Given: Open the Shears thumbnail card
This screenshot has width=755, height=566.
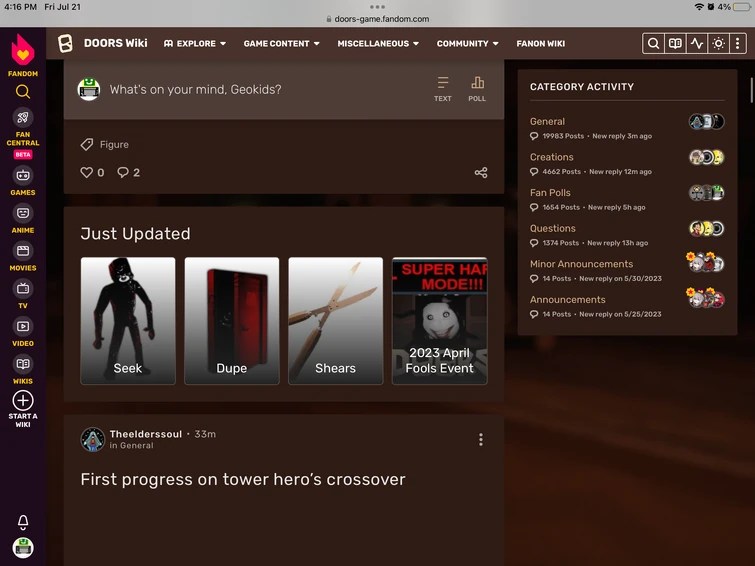Looking at the screenshot, I should point(336,321).
